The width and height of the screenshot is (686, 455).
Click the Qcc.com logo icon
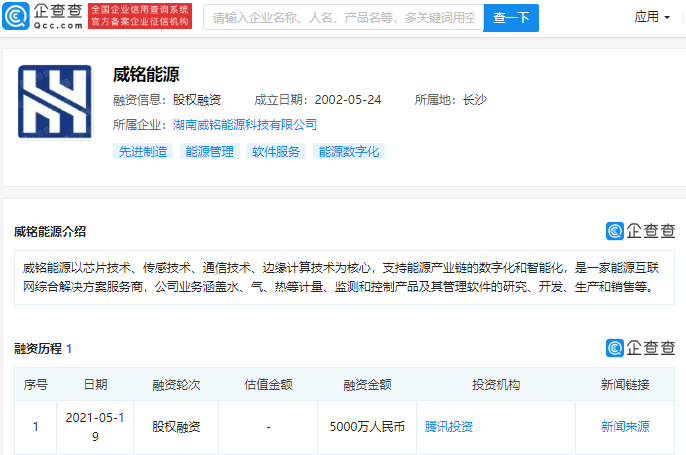16,16
